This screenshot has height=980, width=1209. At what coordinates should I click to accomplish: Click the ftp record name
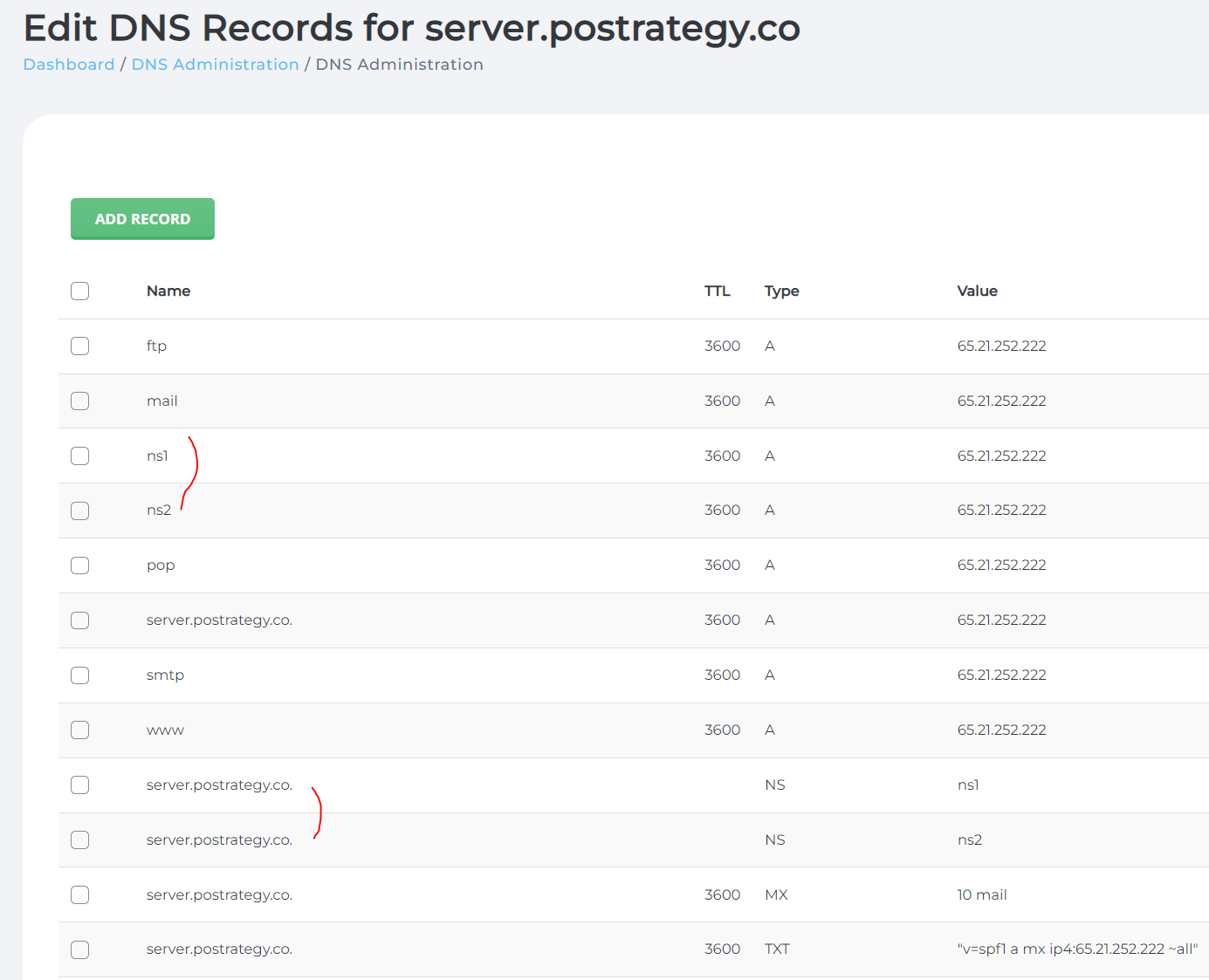(x=156, y=346)
